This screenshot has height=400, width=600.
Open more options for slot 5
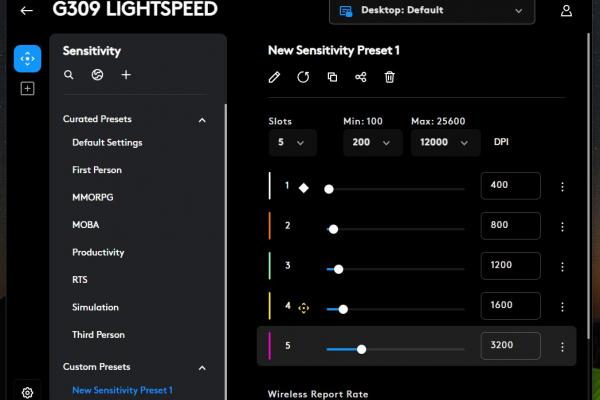click(x=562, y=347)
